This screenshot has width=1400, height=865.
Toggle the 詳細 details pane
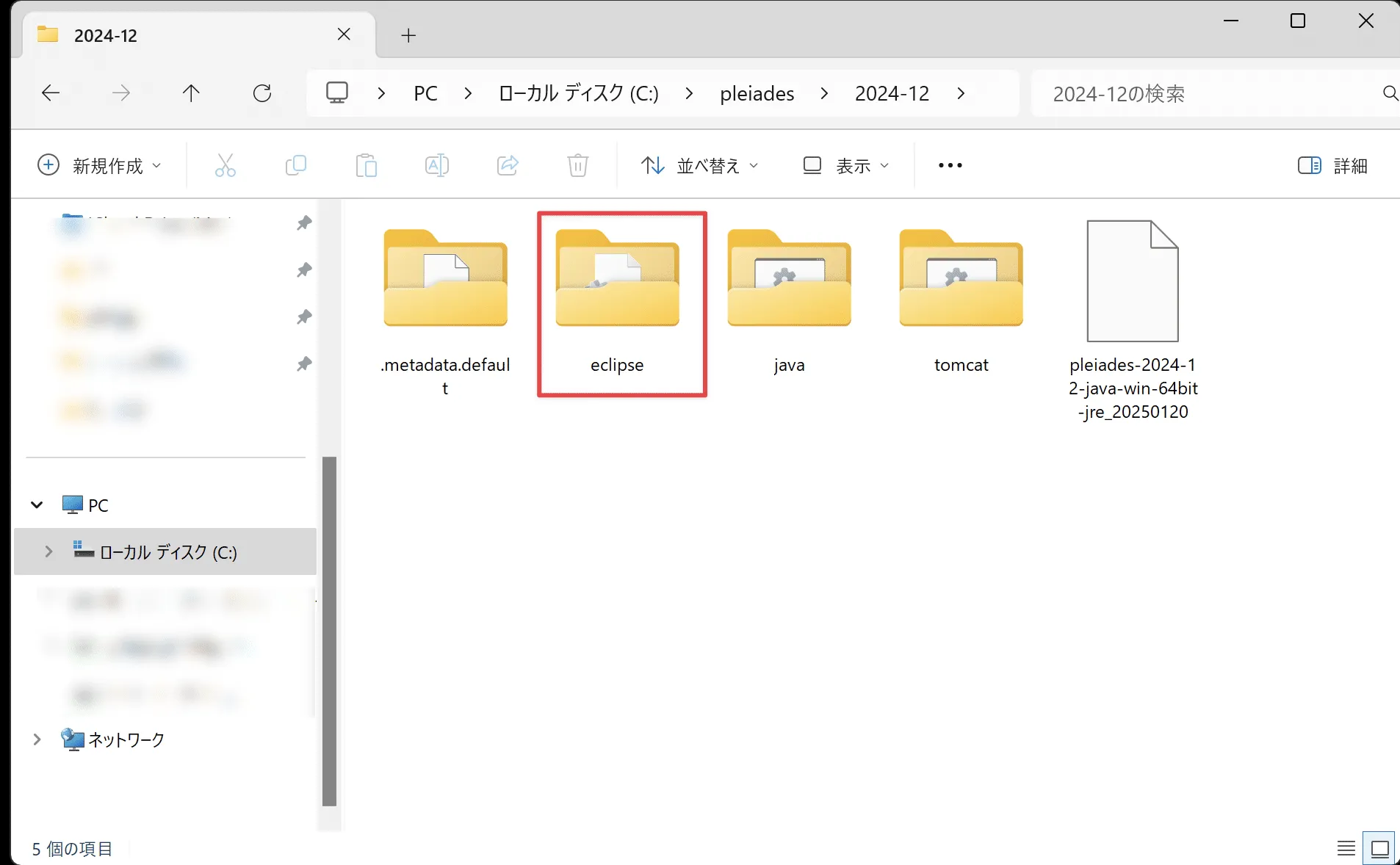tap(1332, 166)
